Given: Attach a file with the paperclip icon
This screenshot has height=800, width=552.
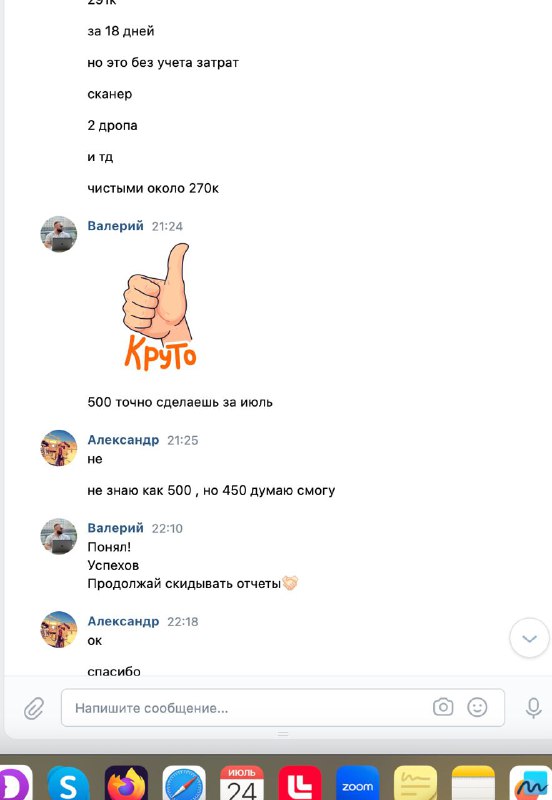Looking at the screenshot, I should click(34, 708).
